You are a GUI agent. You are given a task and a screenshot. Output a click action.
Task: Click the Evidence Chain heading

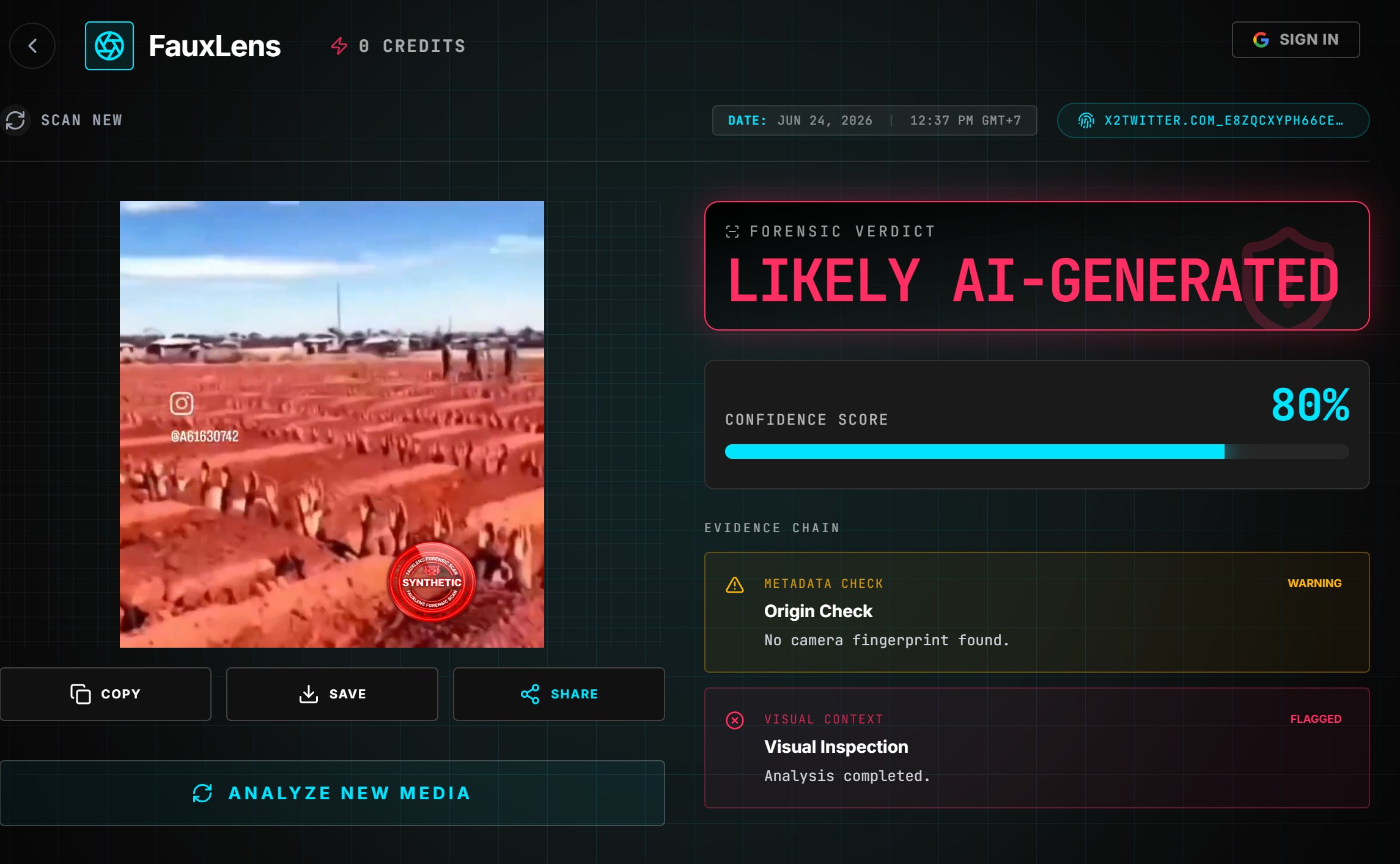pyautogui.click(x=772, y=528)
